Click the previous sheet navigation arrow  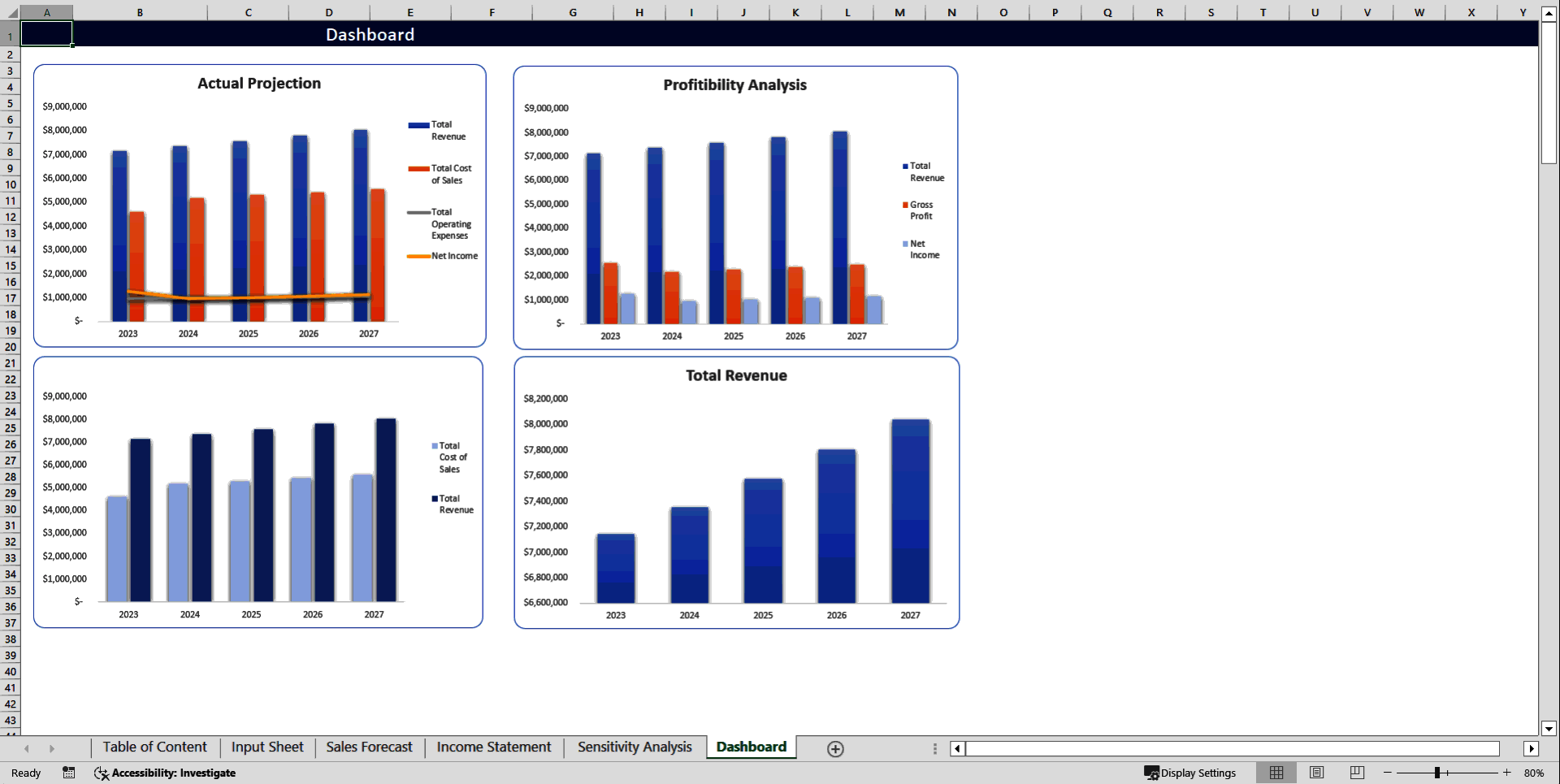[27, 748]
